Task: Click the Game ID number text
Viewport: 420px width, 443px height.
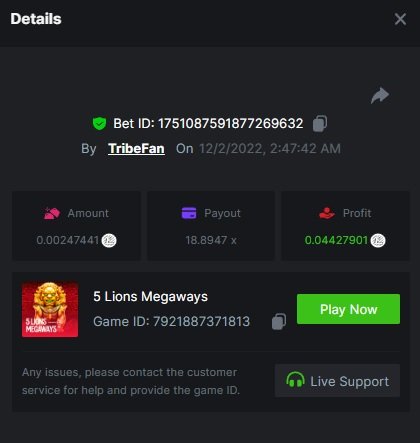Action: [201, 322]
